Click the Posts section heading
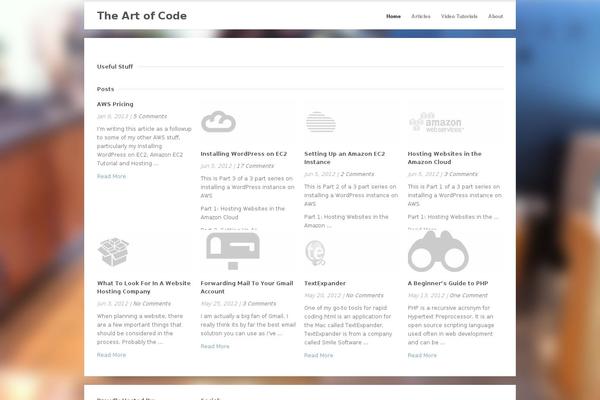The width and height of the screenshot is (600, 400). (x=105, y=89)
